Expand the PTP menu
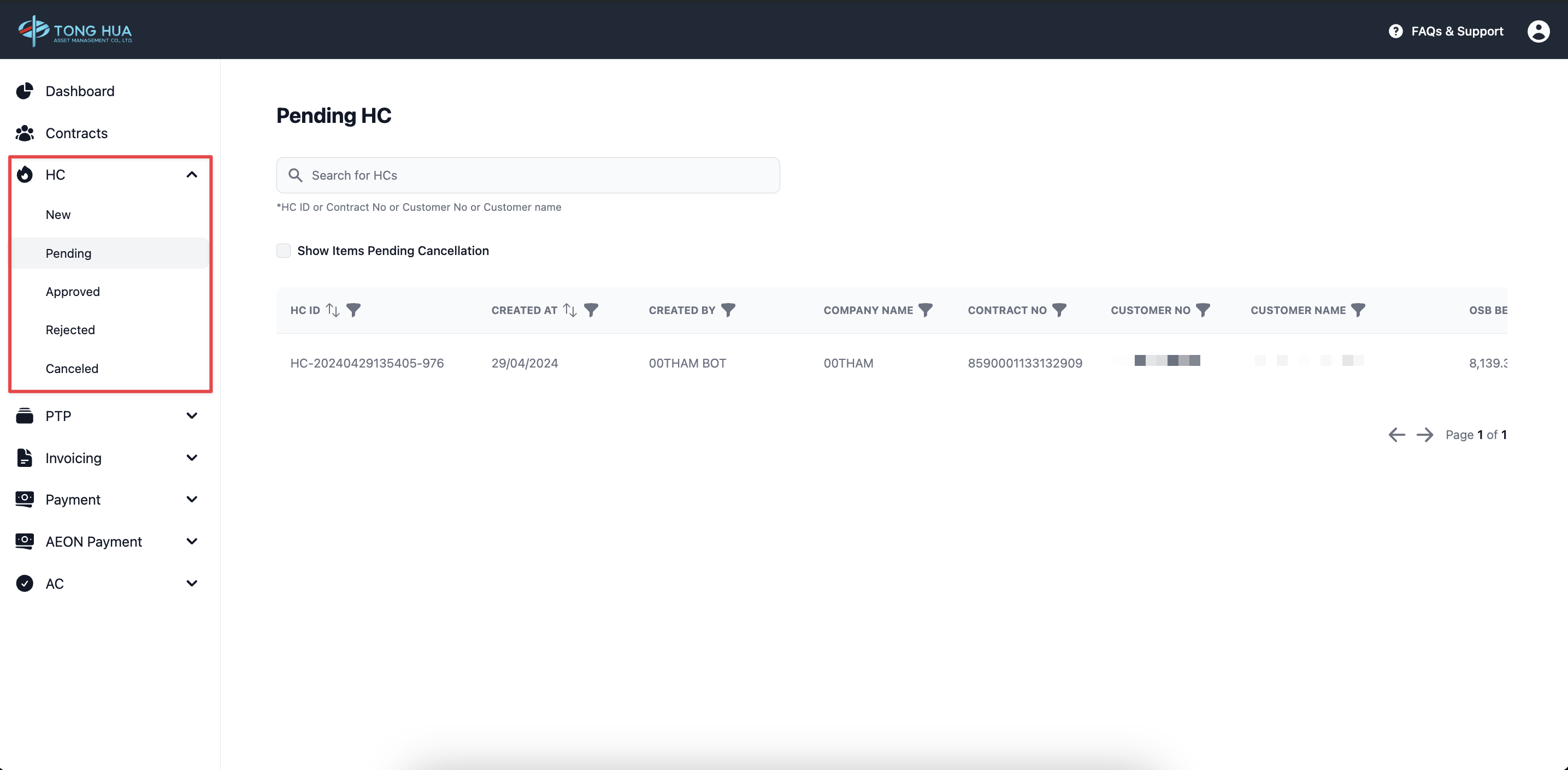This screenshot has height=770, width=1568. click(192, 416)
